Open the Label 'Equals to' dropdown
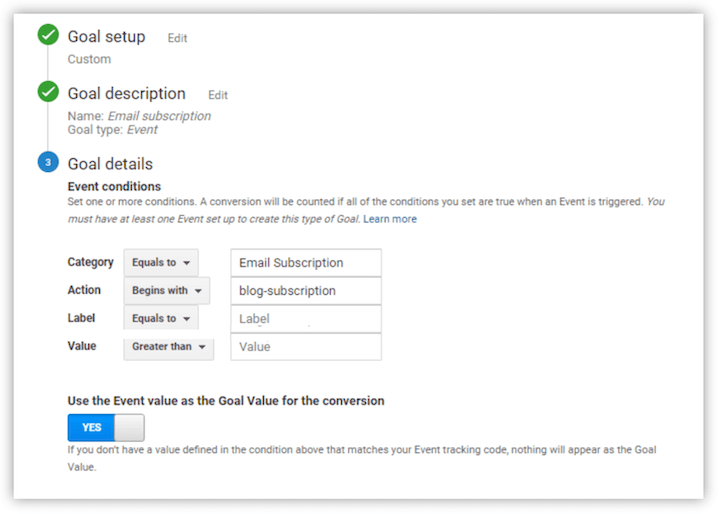Viewport: 720px width, 514px height. click(x=160, y=319)
